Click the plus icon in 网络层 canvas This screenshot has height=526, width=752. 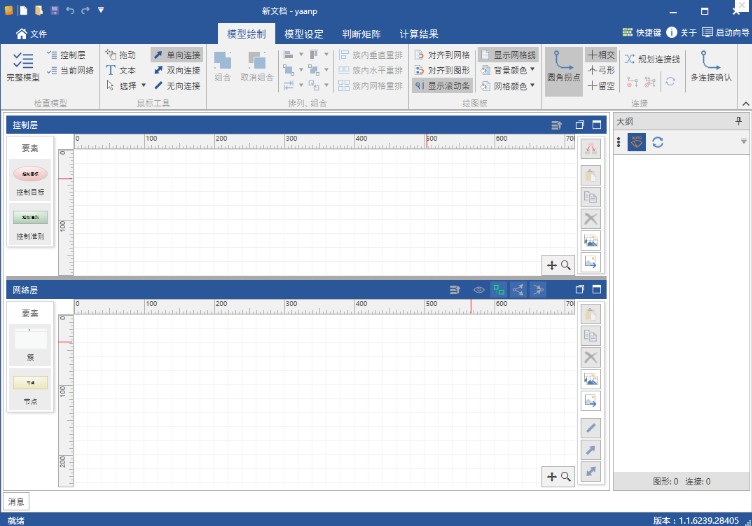[552, 477]
